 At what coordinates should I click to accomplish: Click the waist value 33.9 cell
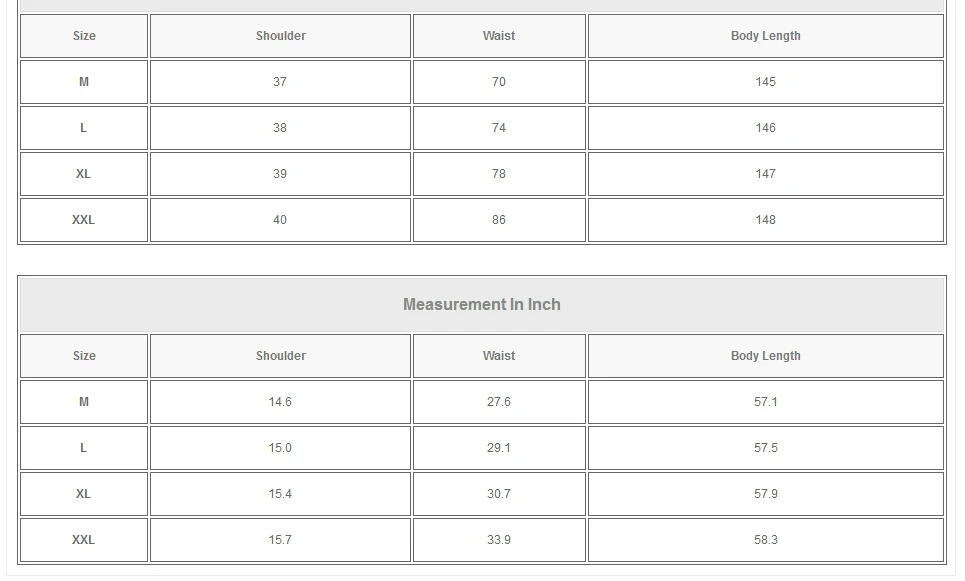pyautogui.click(x=499, y=540)
